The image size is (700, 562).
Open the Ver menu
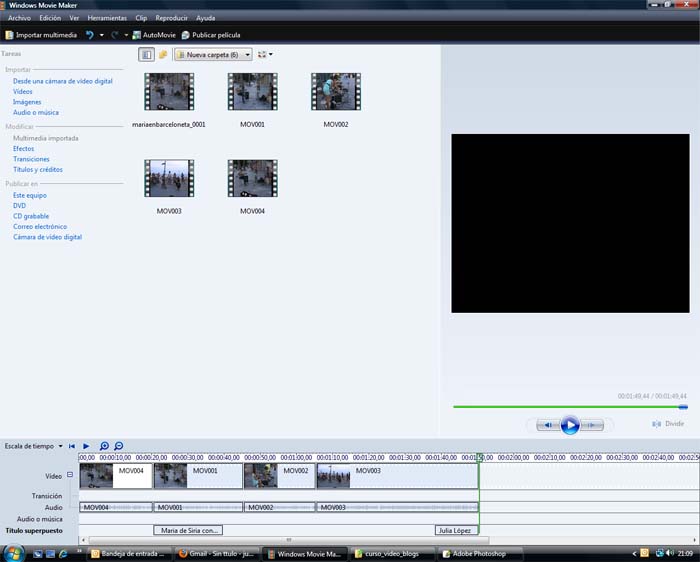click(x=74, y=18)
